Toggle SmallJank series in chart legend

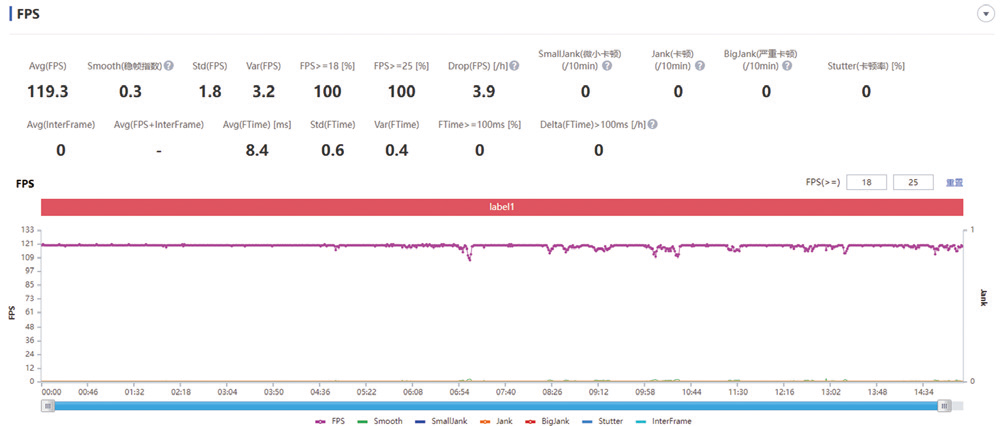(x=440, y=421)
